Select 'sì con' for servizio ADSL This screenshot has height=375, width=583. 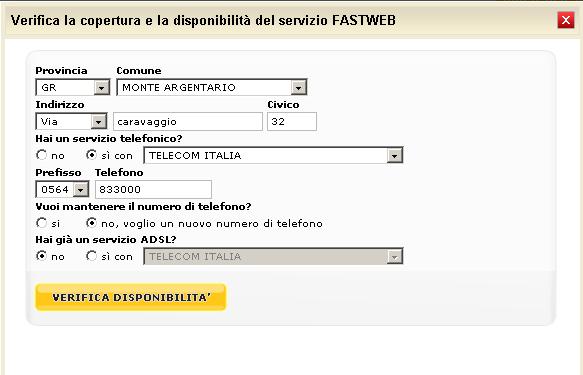pos(91,256)
